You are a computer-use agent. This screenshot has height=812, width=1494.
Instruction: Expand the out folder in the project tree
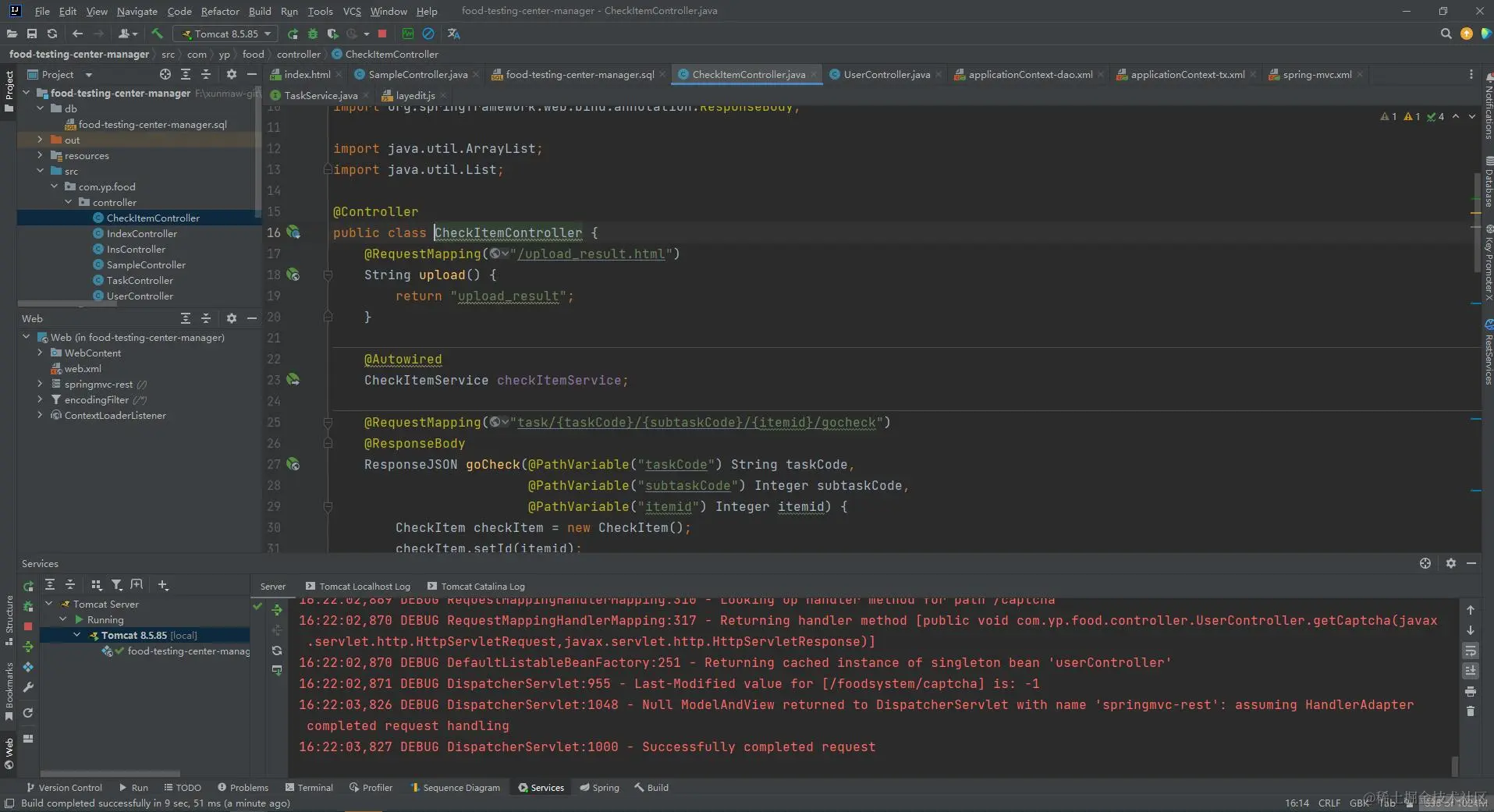pos(40,140)
